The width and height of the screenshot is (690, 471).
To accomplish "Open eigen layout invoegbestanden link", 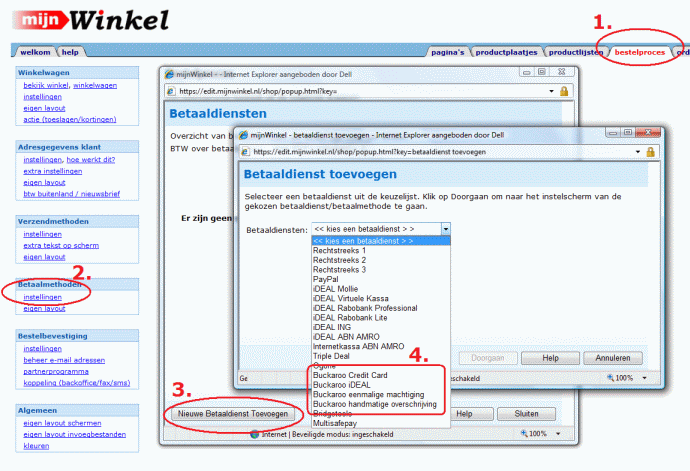I will pos(75,434).
